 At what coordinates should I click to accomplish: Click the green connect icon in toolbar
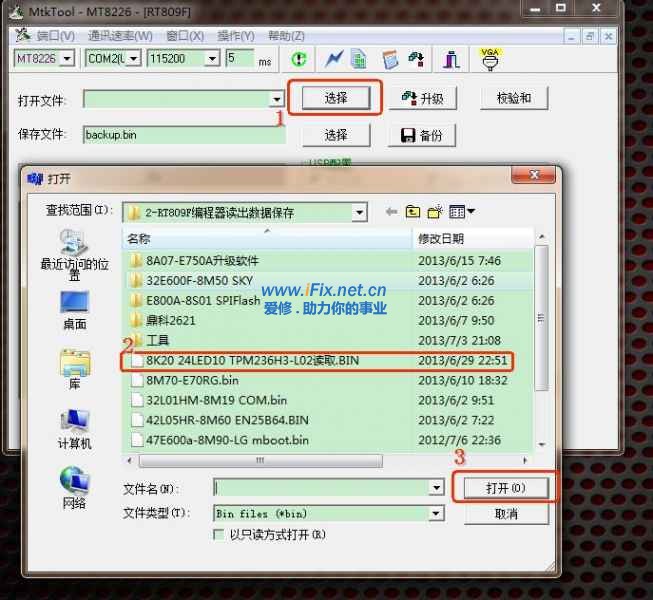(x=299, y=59)
